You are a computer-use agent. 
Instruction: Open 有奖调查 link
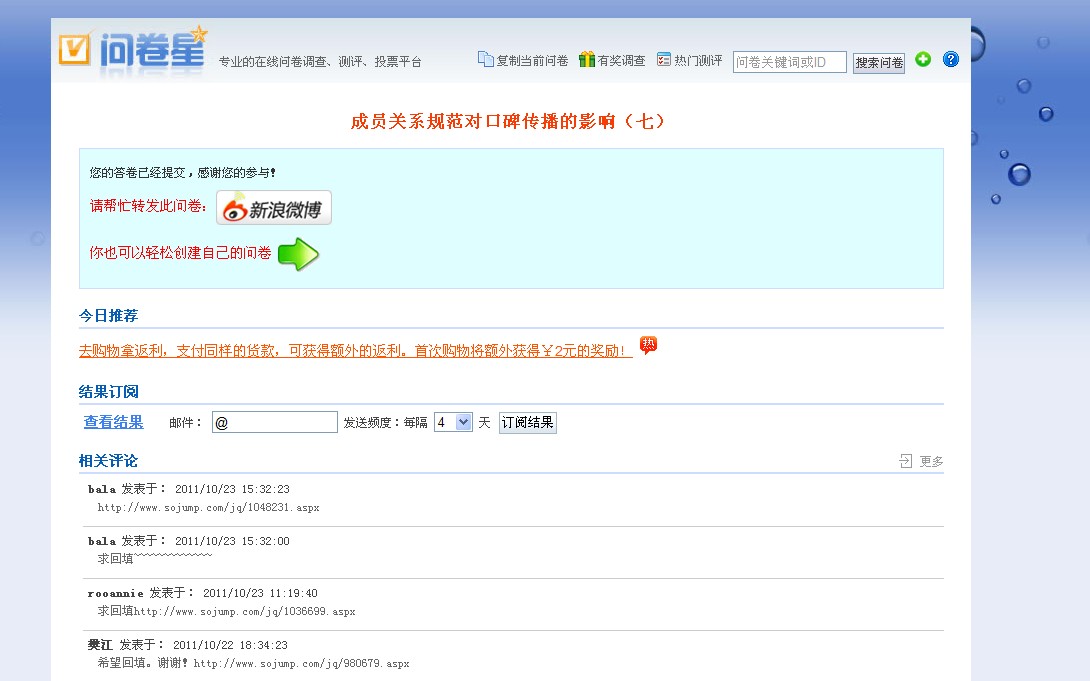(621, 60)
